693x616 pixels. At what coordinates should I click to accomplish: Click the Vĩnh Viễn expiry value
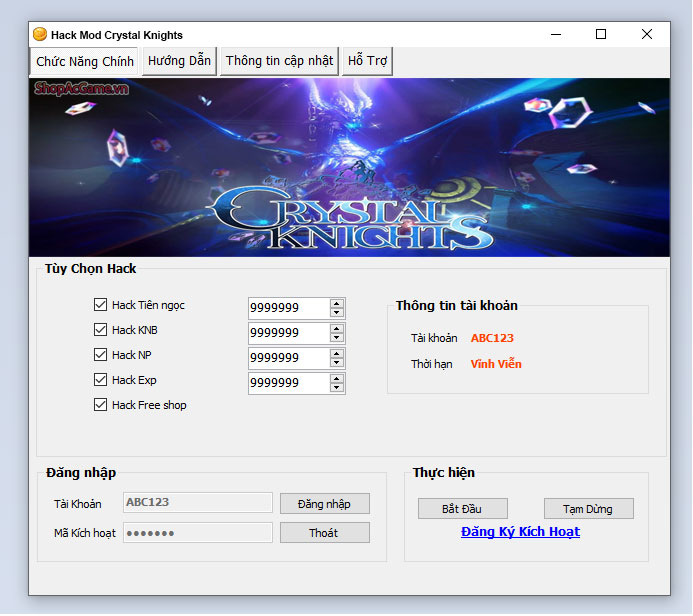click(496, 364)
